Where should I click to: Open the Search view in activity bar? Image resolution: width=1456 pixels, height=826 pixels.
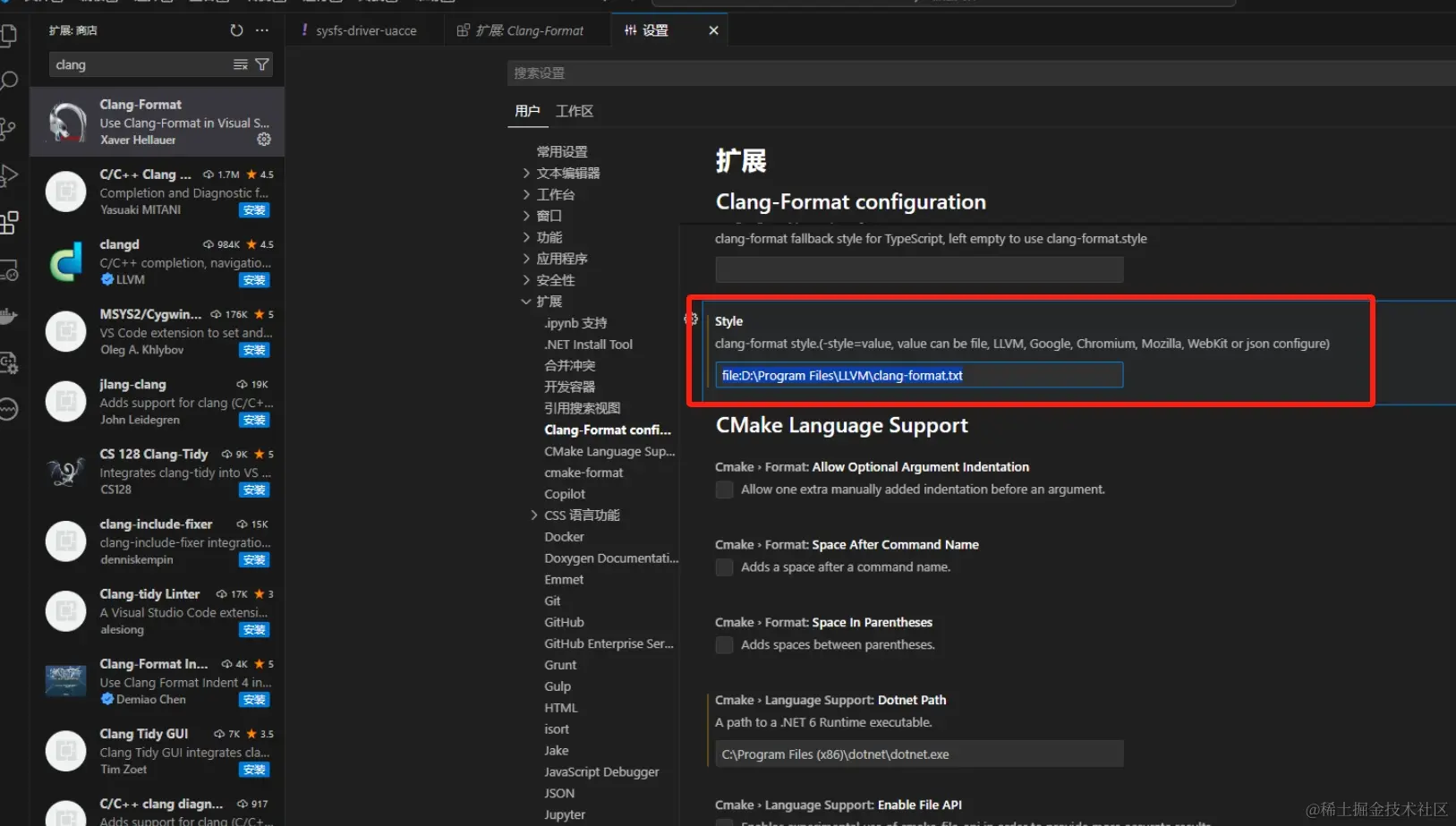(x=8, y=82)
